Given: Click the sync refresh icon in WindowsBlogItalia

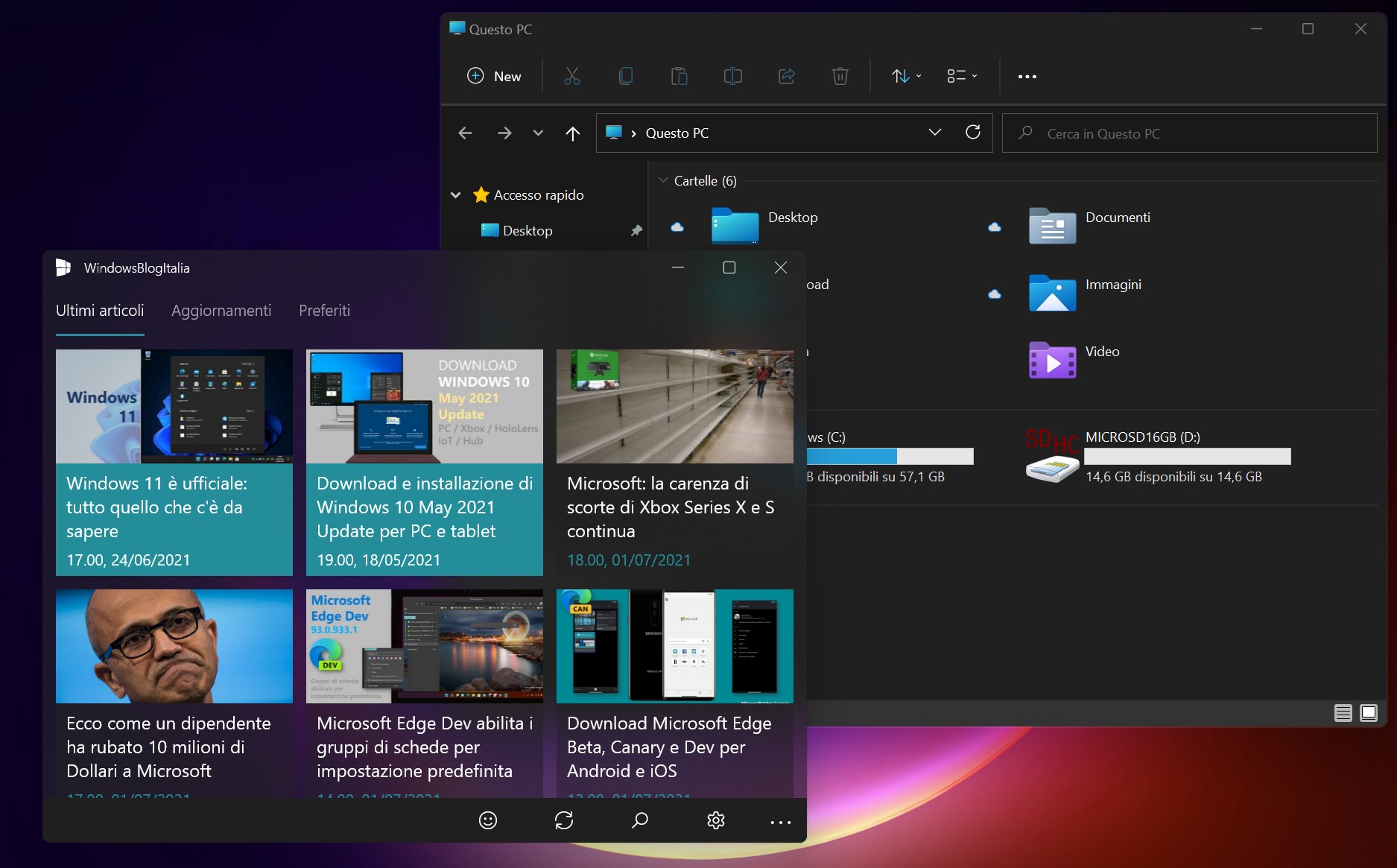Looking at the screenshot, I should point(564,820).
